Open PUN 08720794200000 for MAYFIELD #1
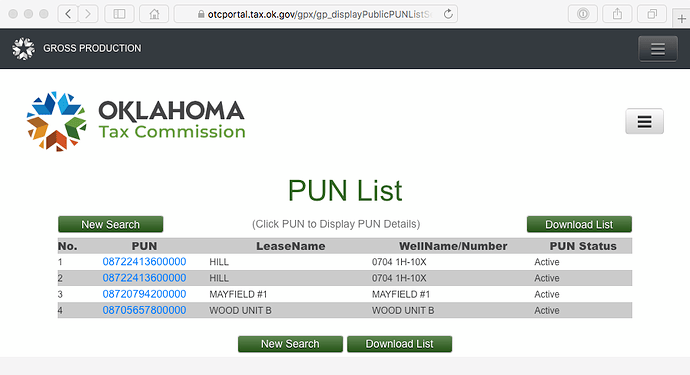Image resolution: width=690 pixels, height=375 pixels. pyautogui.click(x=144, y=294)
